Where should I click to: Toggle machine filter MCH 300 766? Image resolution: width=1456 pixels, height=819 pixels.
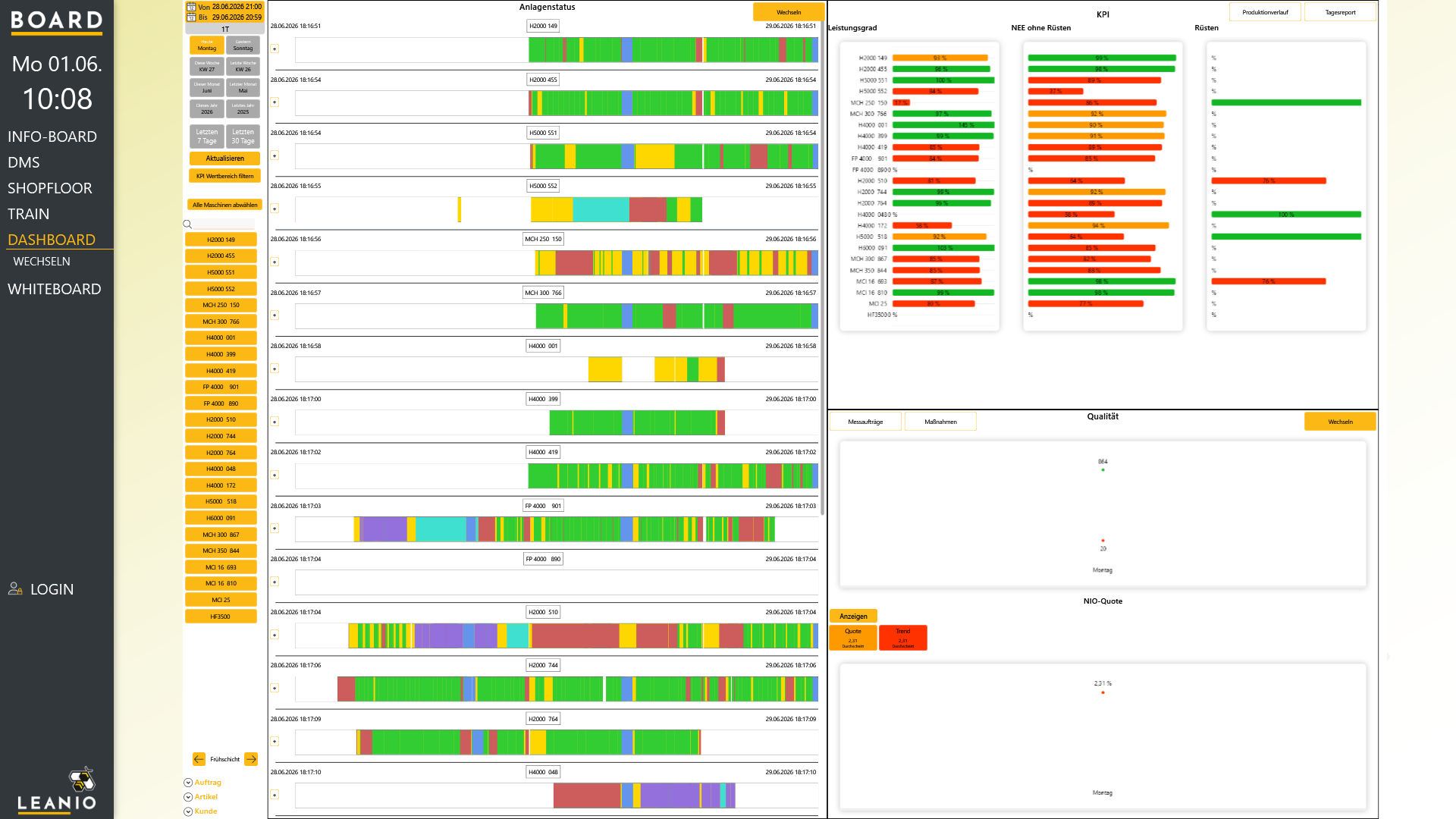coord(221,322)
